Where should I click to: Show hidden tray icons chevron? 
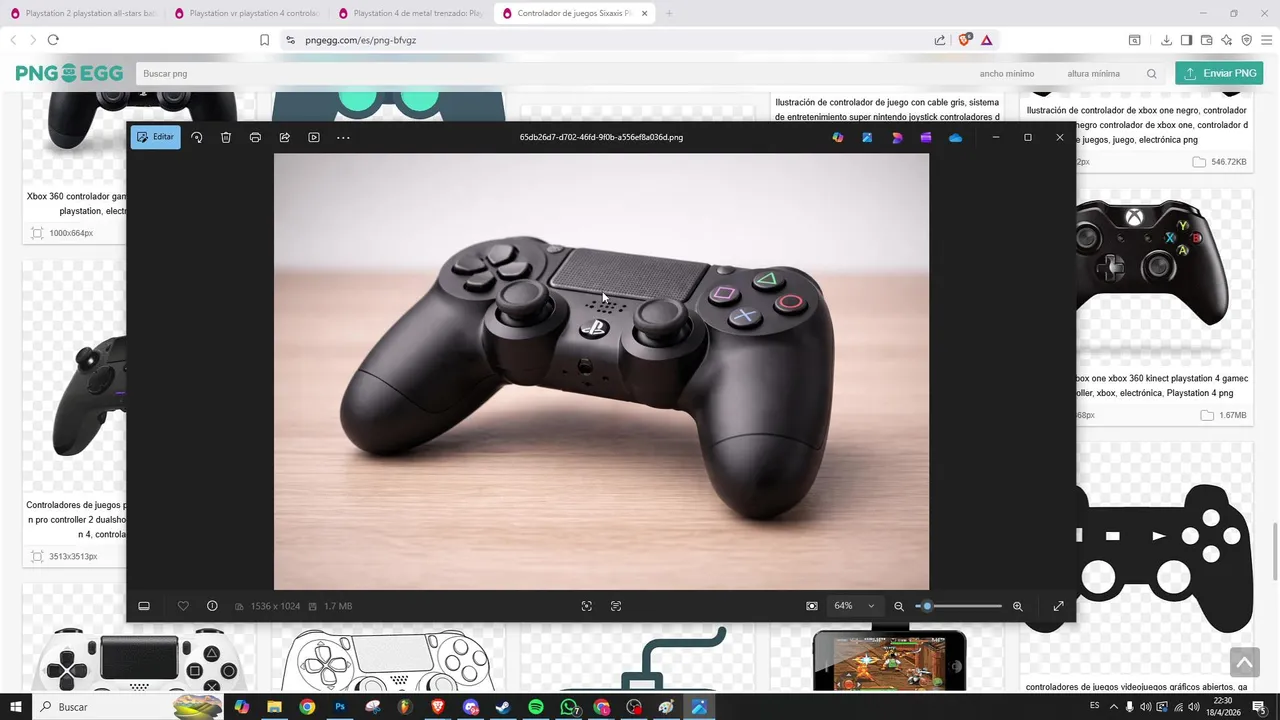[1114, 707]
